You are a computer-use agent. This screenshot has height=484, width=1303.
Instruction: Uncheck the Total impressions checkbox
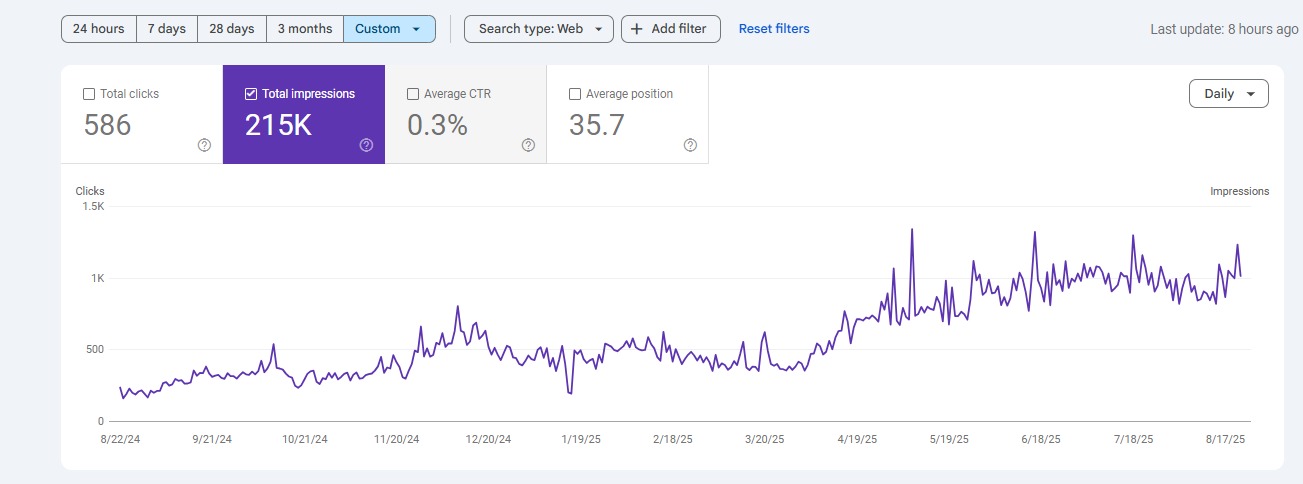[251, 94]
